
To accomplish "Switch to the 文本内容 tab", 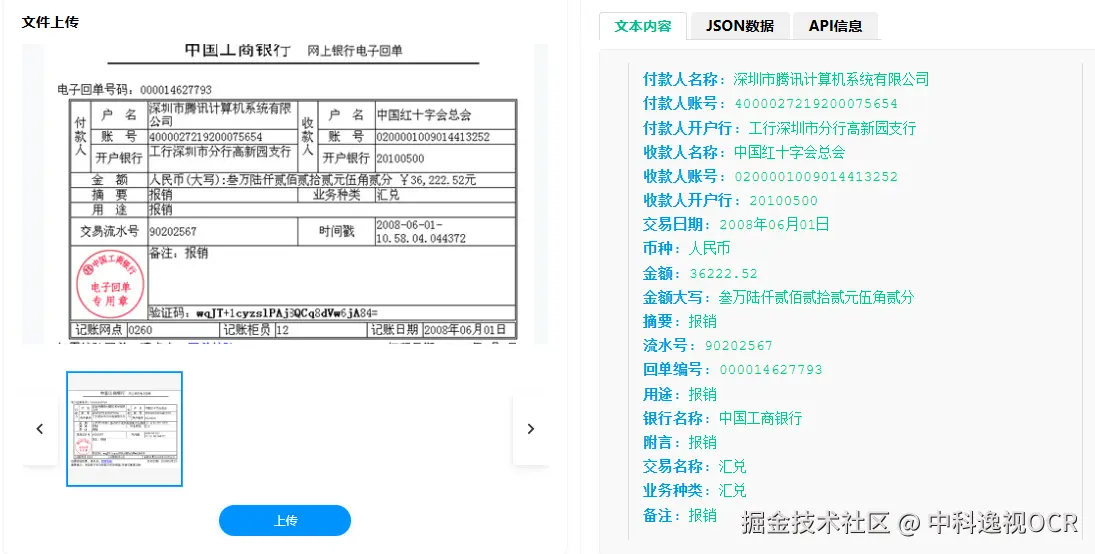I will tap(642, 27).
